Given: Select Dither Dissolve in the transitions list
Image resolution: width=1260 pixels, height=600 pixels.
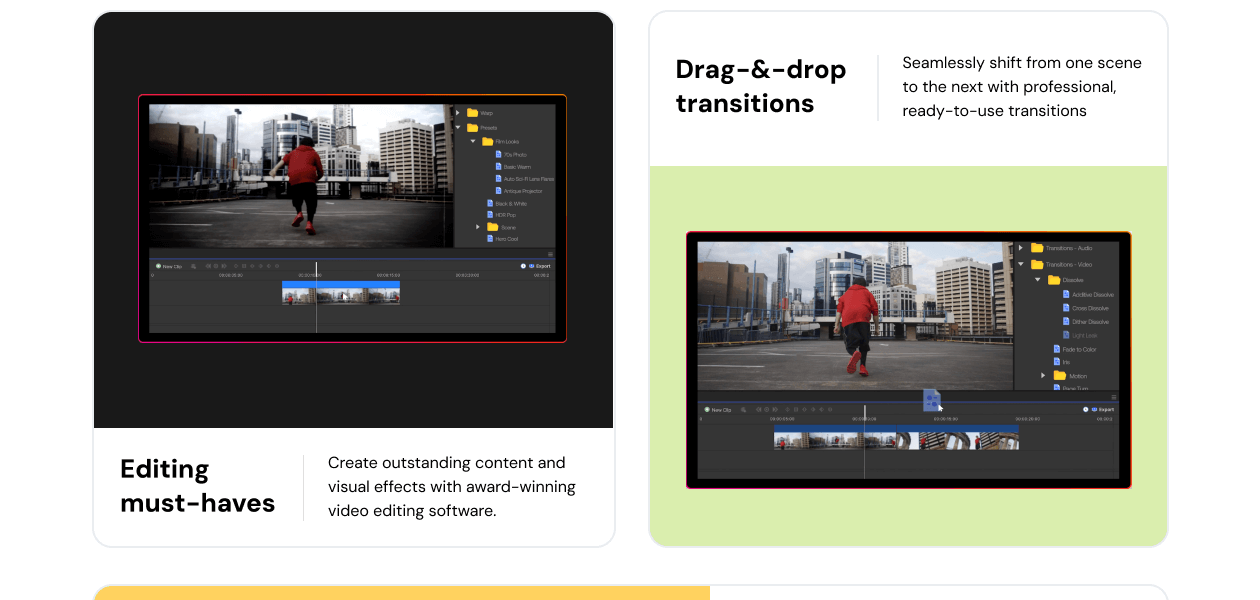Looking at the screenshot, I should pyautogui.click(x=1090, y=322).
